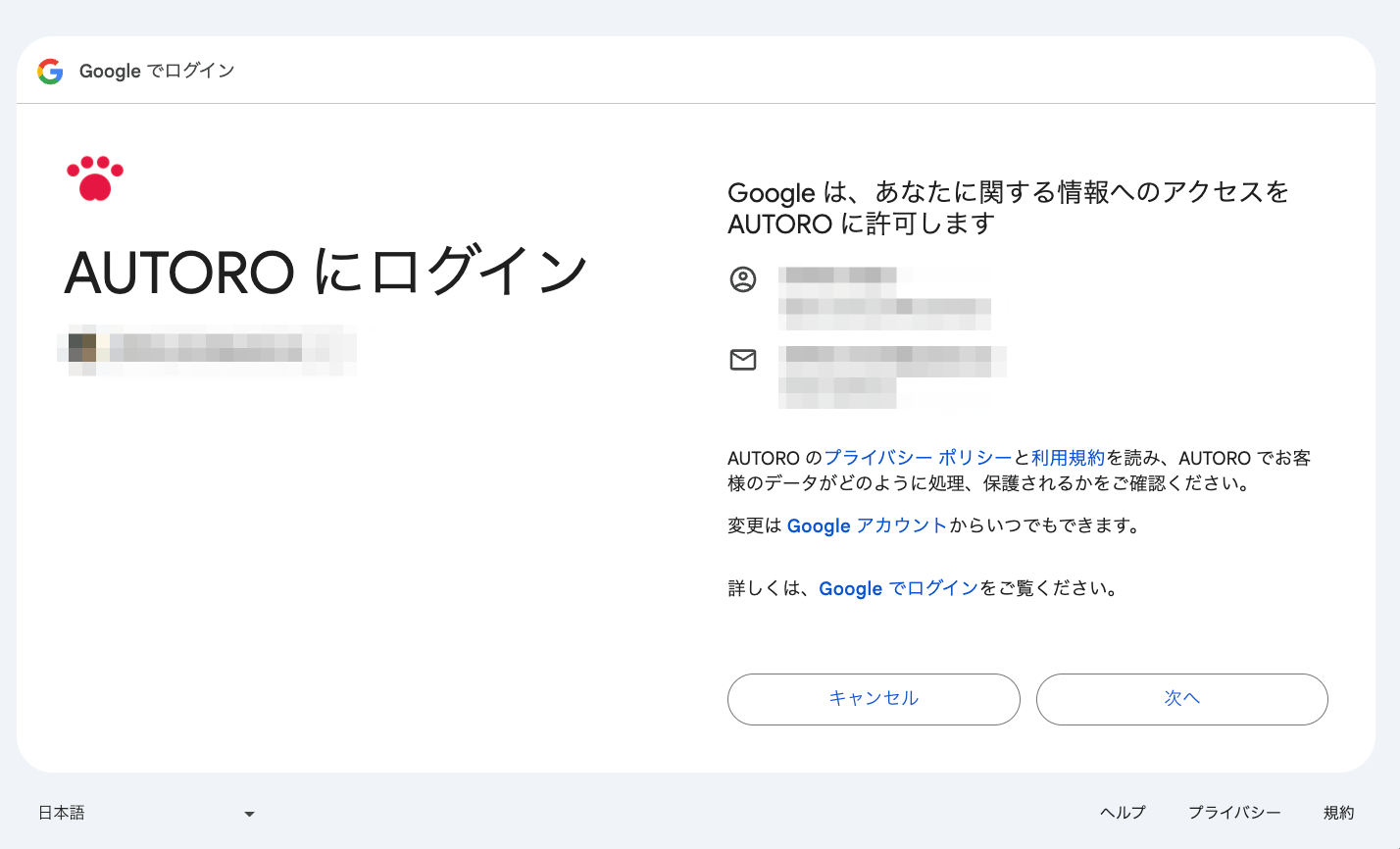This screenshot has height=849, width=1400.
Task: Click the ヘルプ footer link
Action: coord(1123,813)
